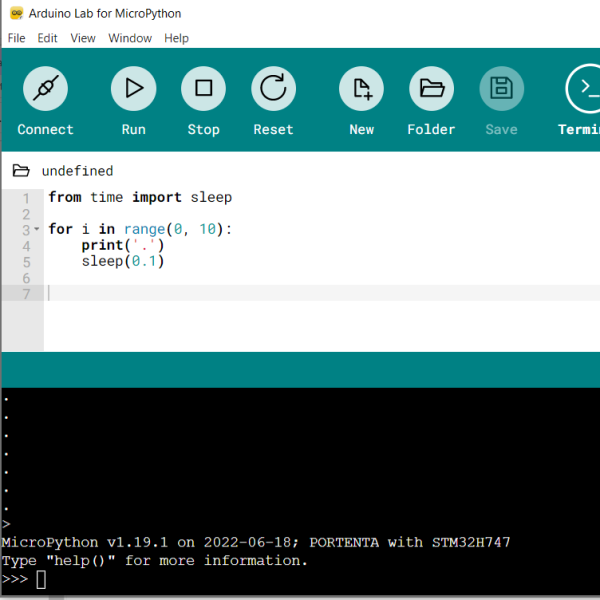This screenshot has width=600, height=600.
Task: Create a new file with the New icon
Action: (361, 89)
